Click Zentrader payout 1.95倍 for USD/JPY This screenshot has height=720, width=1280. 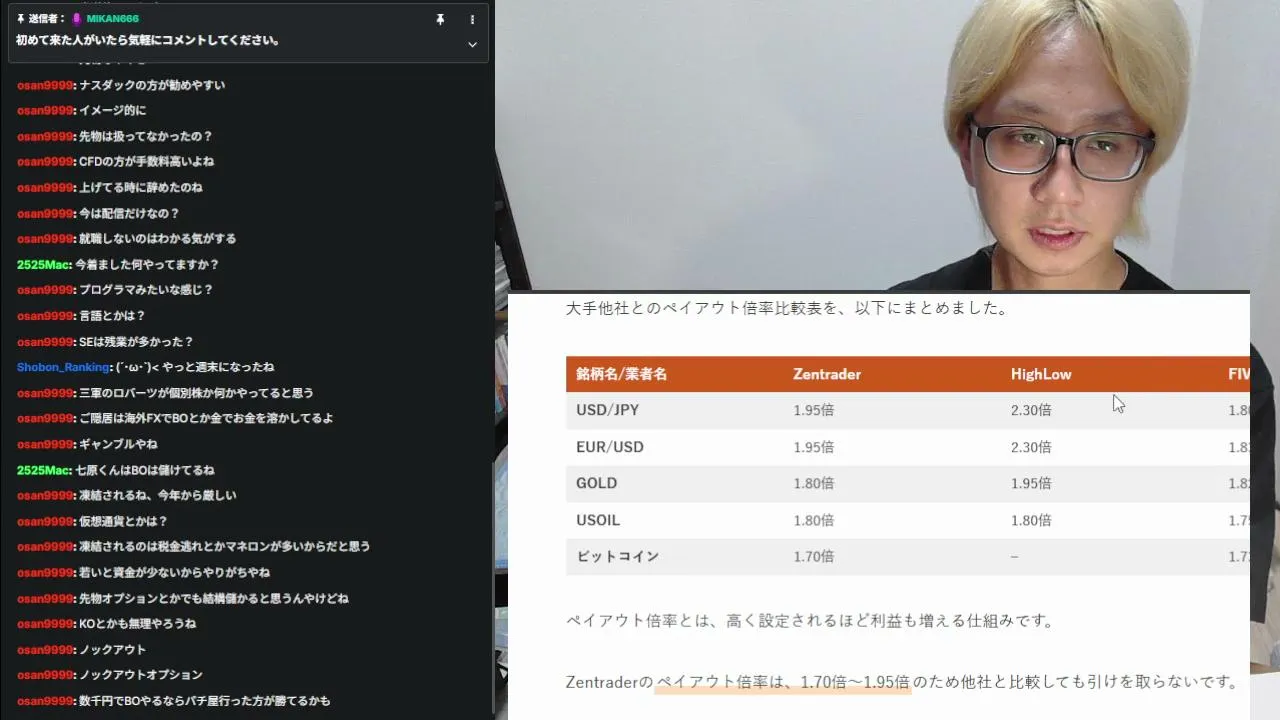click(x=813, y=410)
